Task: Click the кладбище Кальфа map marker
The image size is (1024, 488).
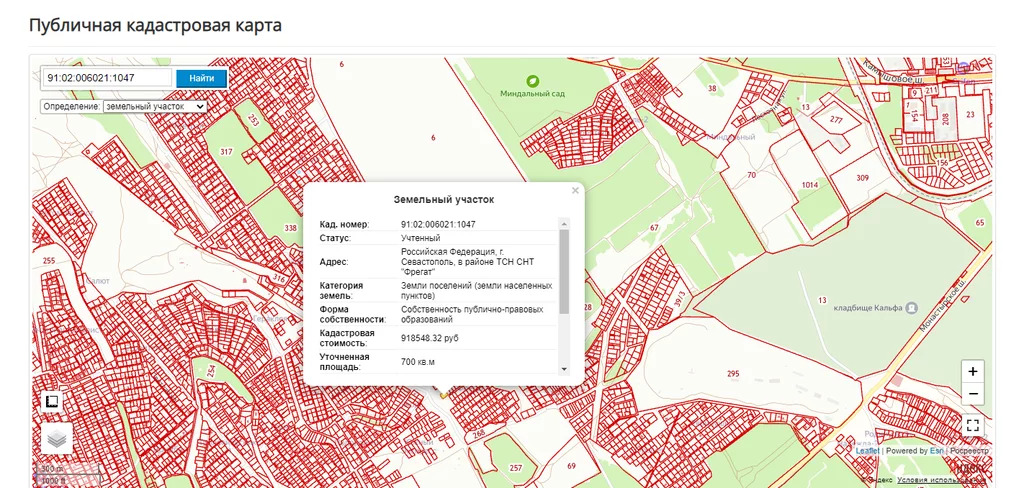Action: tap(911, 308)
